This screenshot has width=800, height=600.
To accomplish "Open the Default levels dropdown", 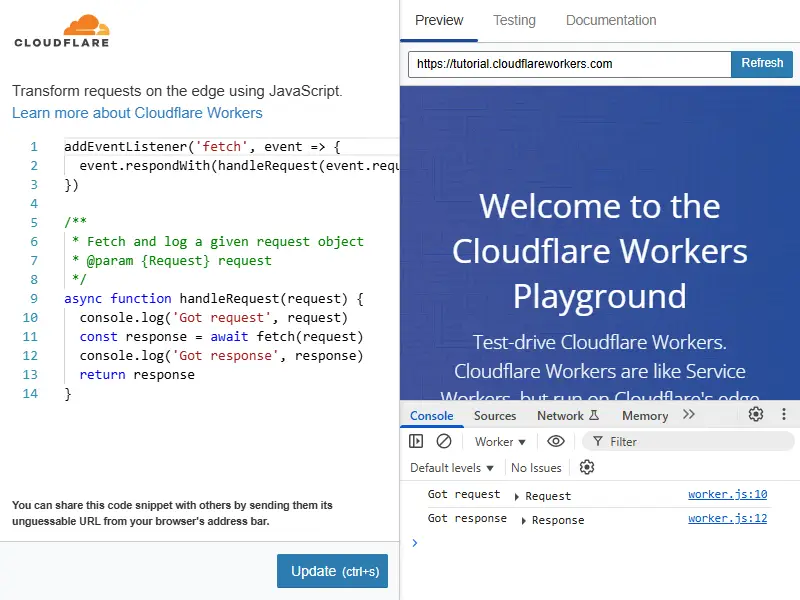I will pos(452,468).
